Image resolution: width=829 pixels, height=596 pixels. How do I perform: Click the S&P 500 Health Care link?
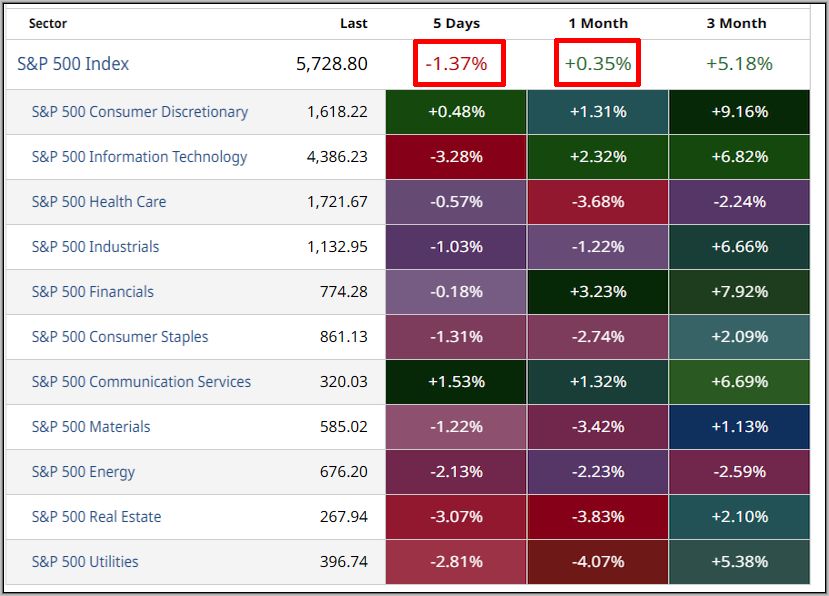tap(99, 202)
